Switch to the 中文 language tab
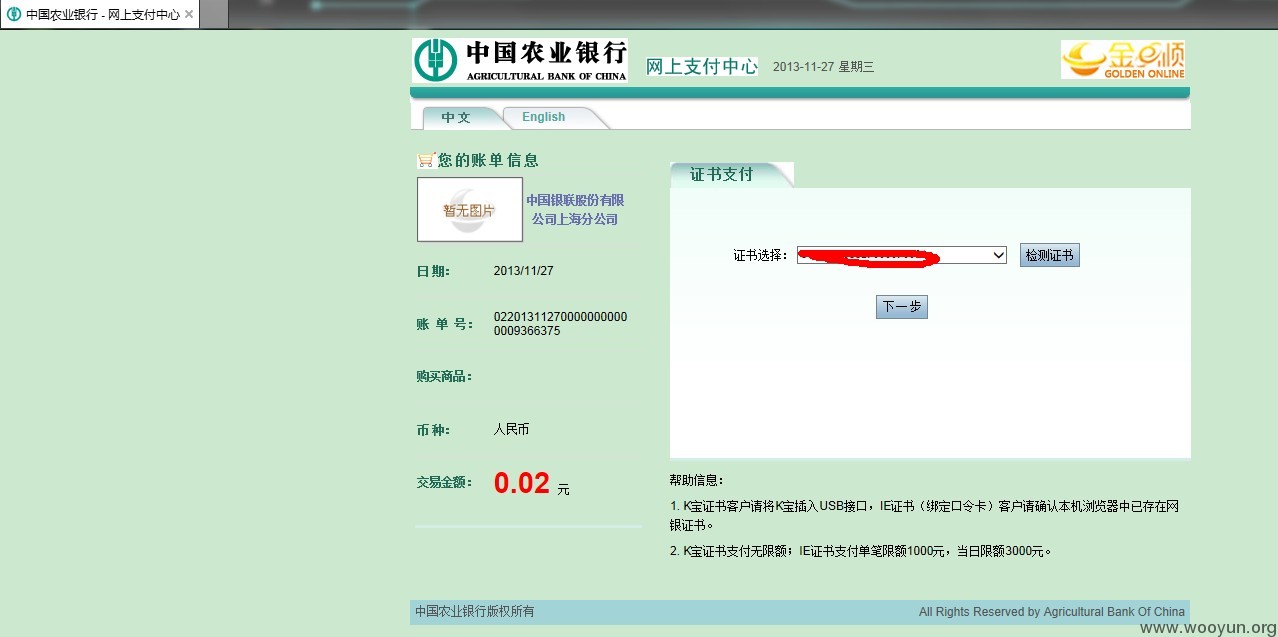This screenshot has height=637, width=1278. (457, 117)
